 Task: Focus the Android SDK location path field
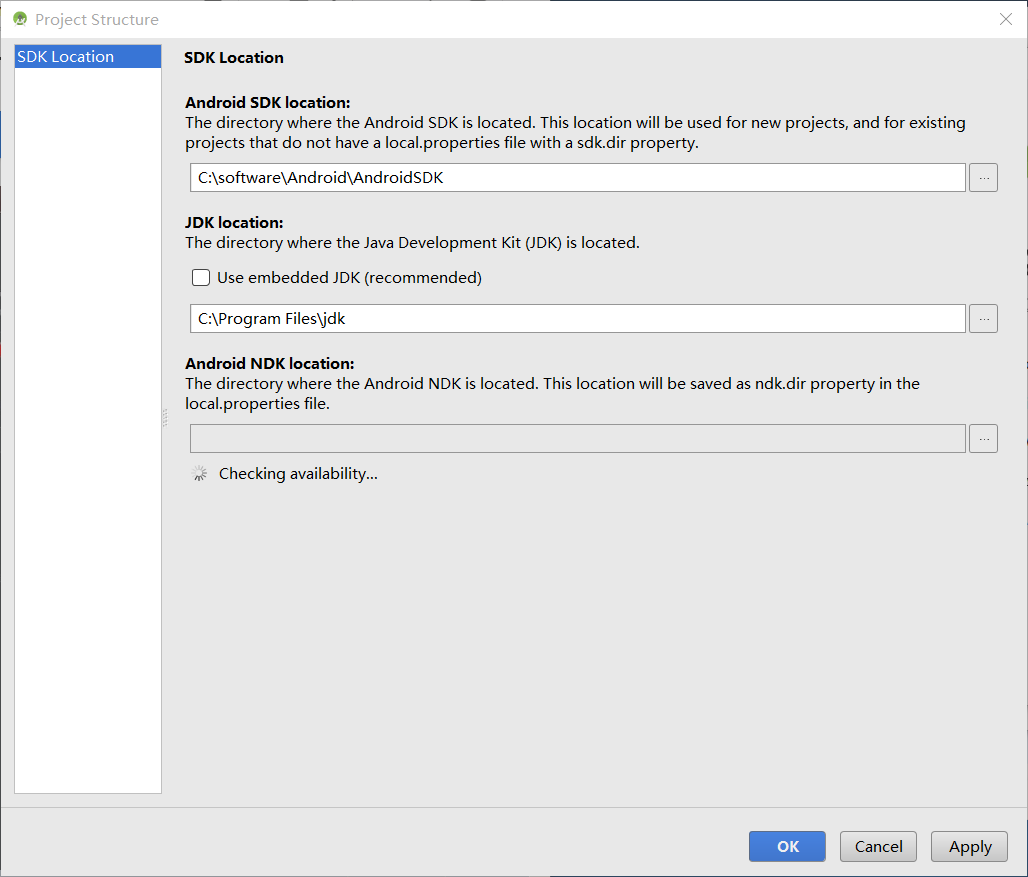pyautogui.click(x=578, y=178)
